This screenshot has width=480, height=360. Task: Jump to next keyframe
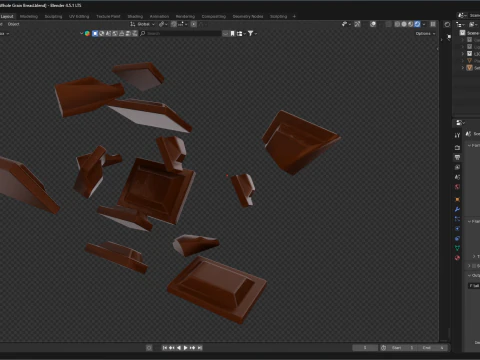click(193, 348)
